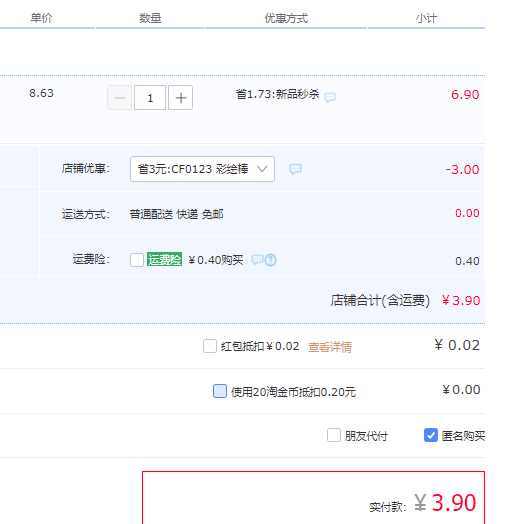The width and height of the screenshot is (521, 524).
Task: Click the minus button to decrease quantity
Action: (x=119, y=98)
